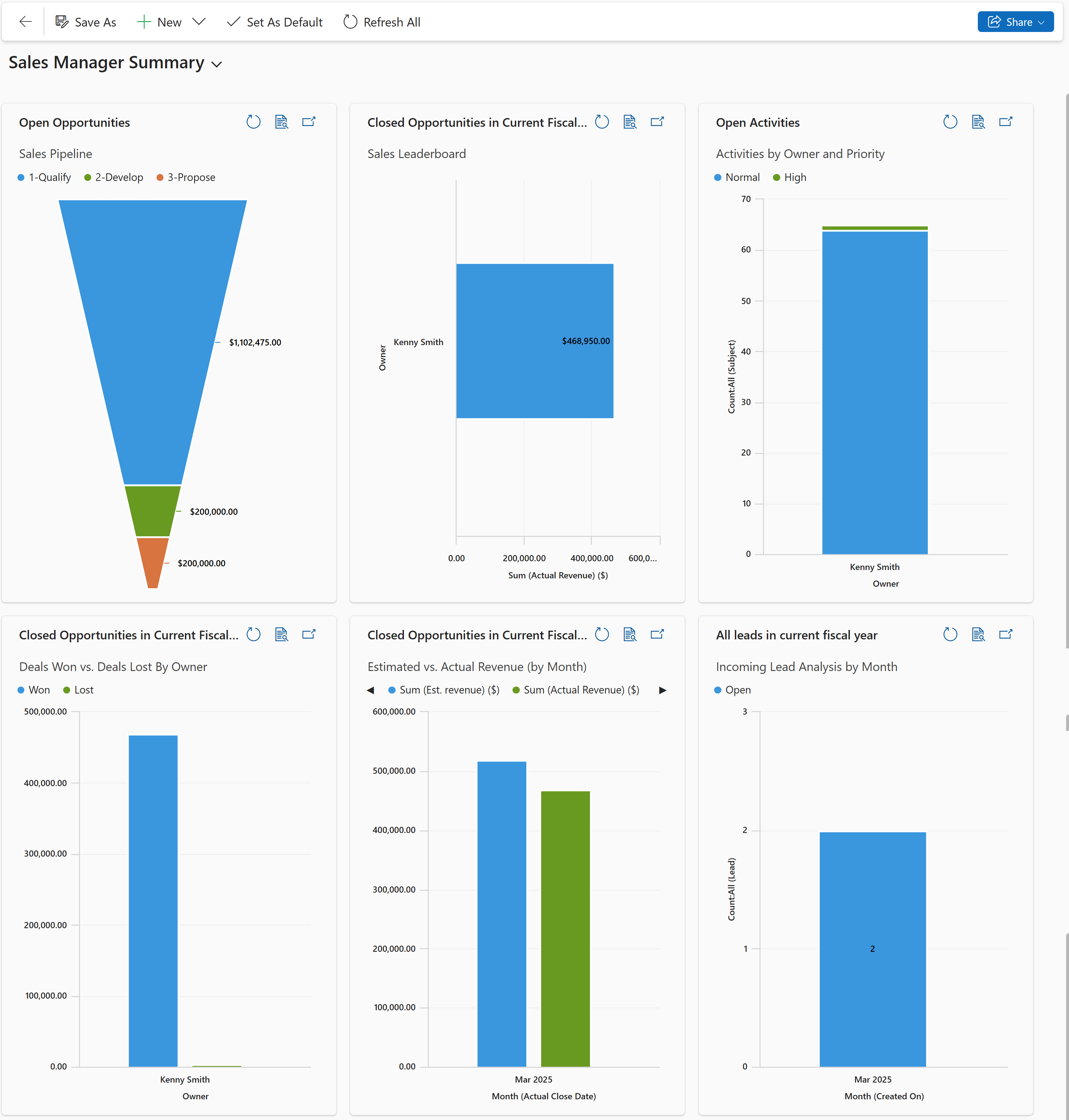Click Refresh All in the command bar

pyautogui.click(x=381, y=22)
